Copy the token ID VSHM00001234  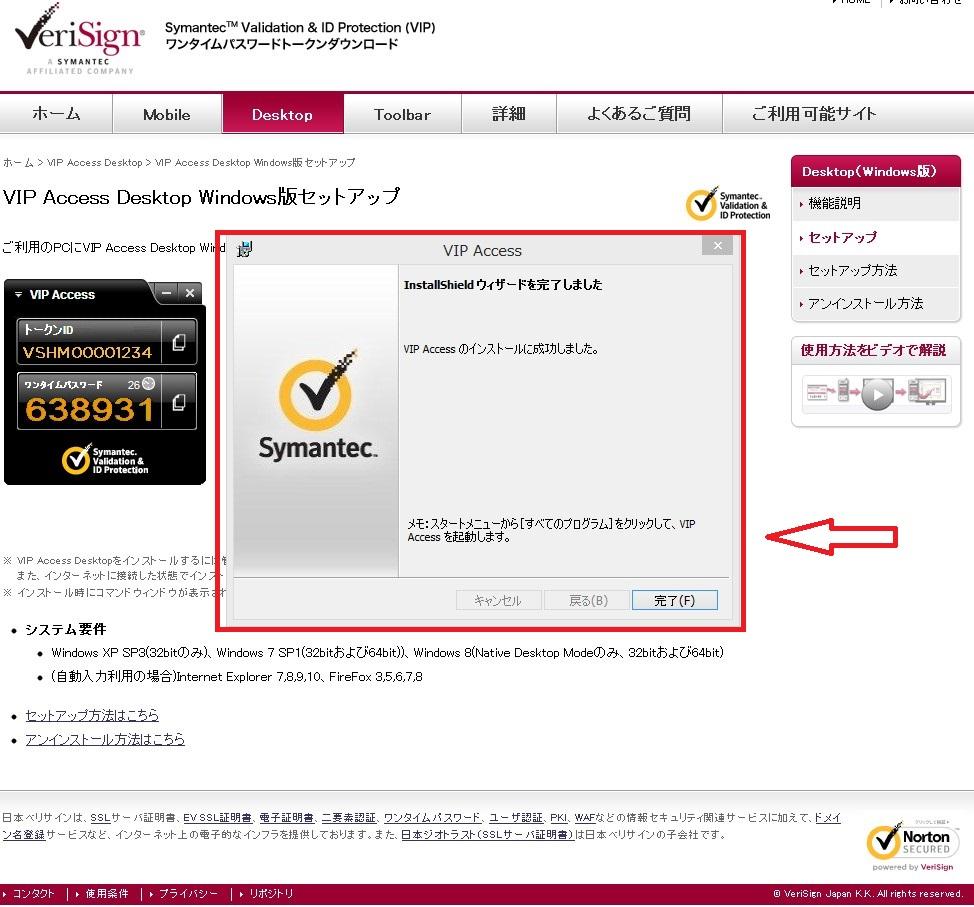(179, 342)
